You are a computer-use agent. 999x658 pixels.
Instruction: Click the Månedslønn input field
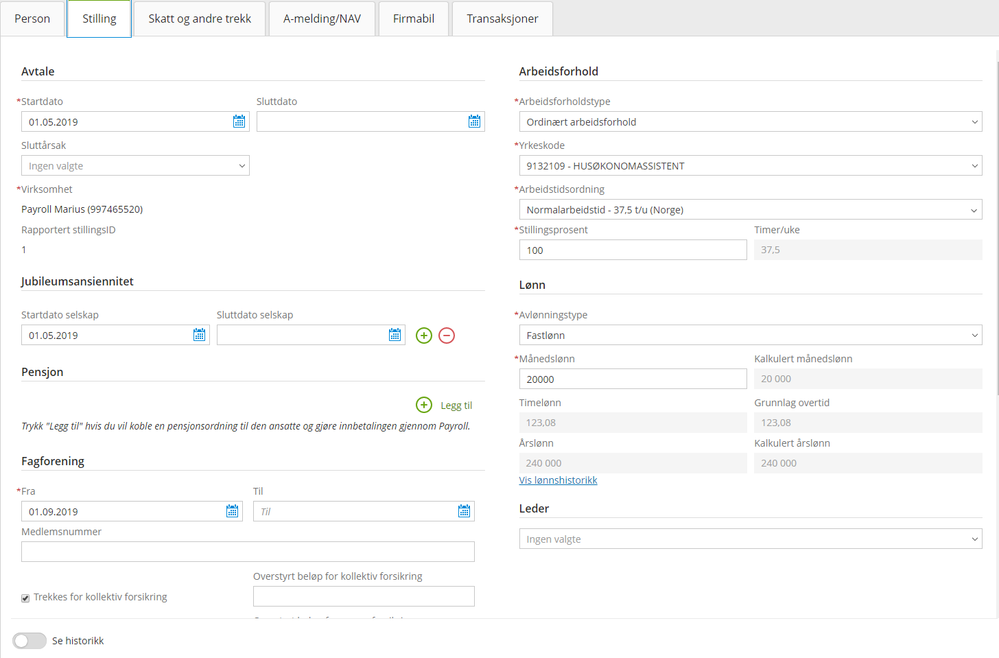pyautogui.click(x=633, y=379)
